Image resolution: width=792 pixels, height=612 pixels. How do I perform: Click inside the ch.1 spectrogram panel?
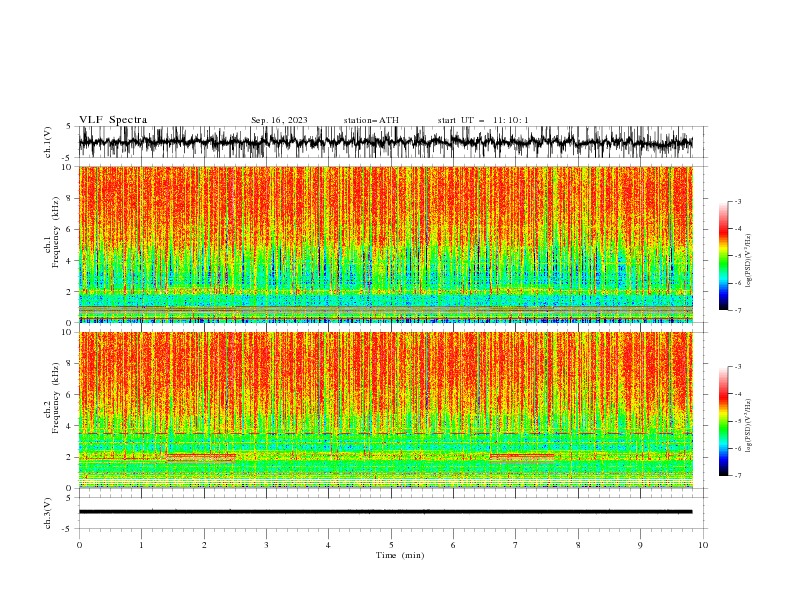tap(385, 244)
